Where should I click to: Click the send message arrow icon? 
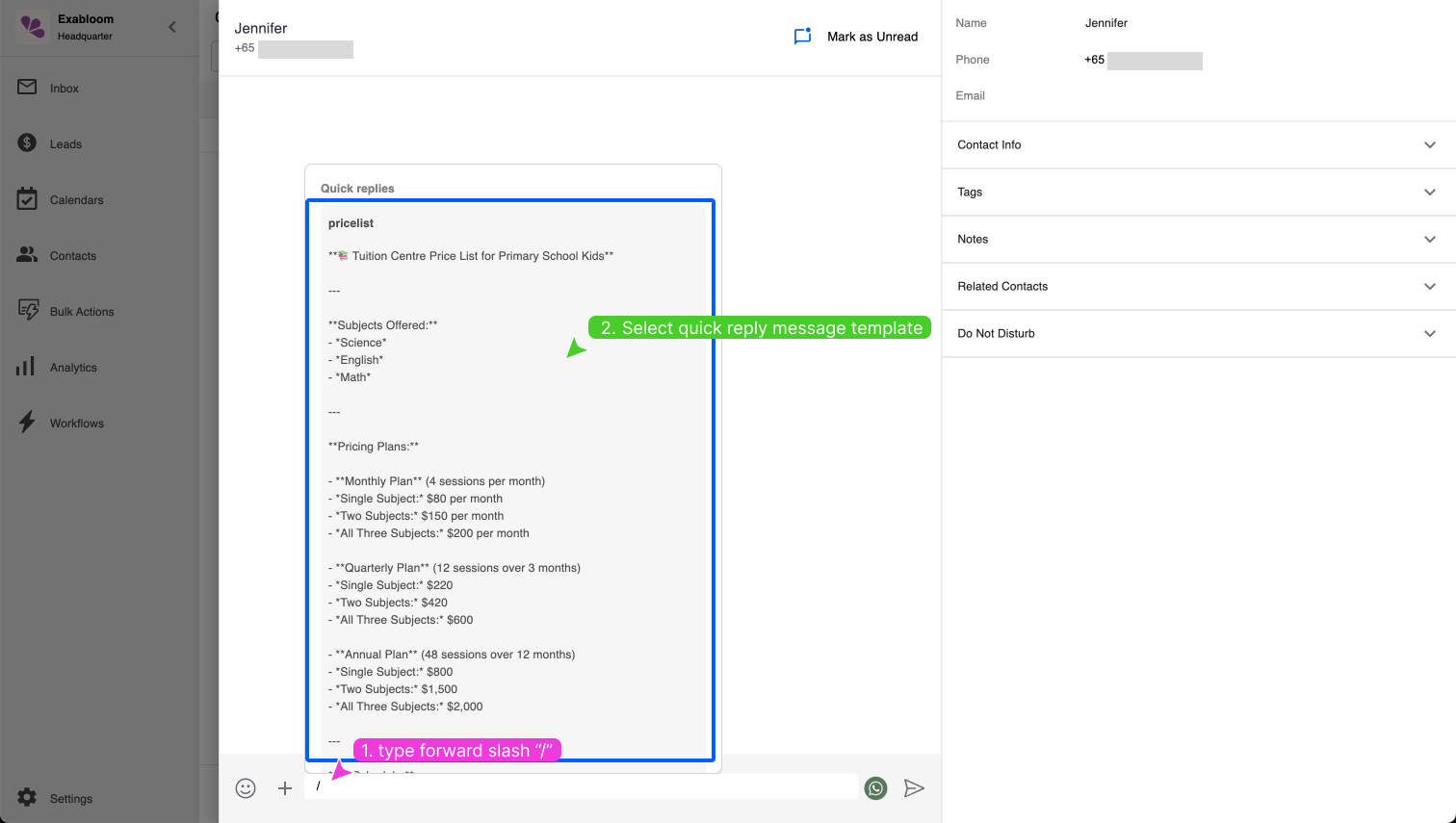(914, 788)
